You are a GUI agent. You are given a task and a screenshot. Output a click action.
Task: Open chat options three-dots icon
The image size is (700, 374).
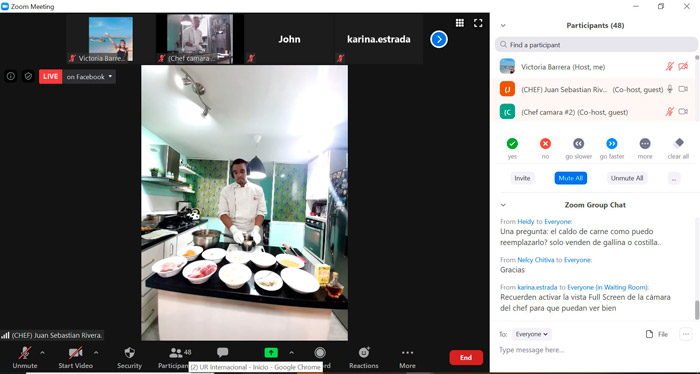point(685,334)
